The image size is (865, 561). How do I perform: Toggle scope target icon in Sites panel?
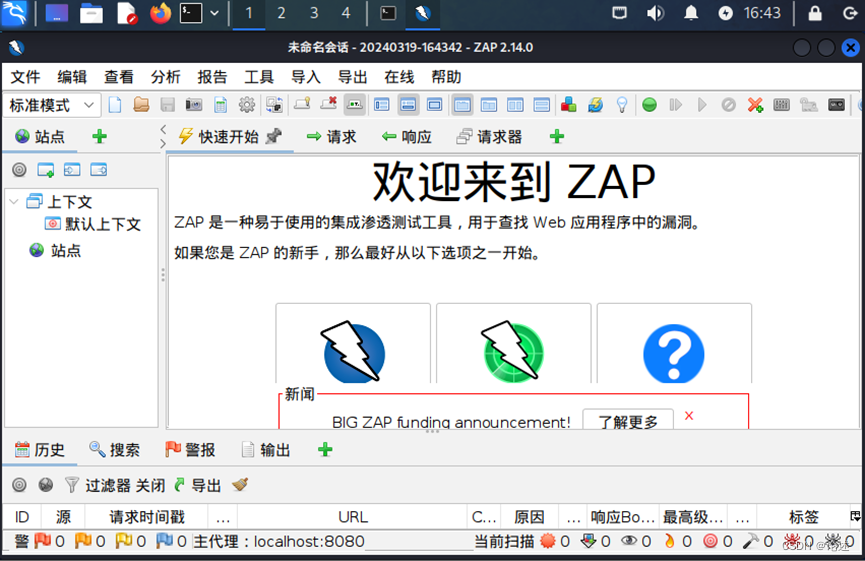tap(19, 169)
